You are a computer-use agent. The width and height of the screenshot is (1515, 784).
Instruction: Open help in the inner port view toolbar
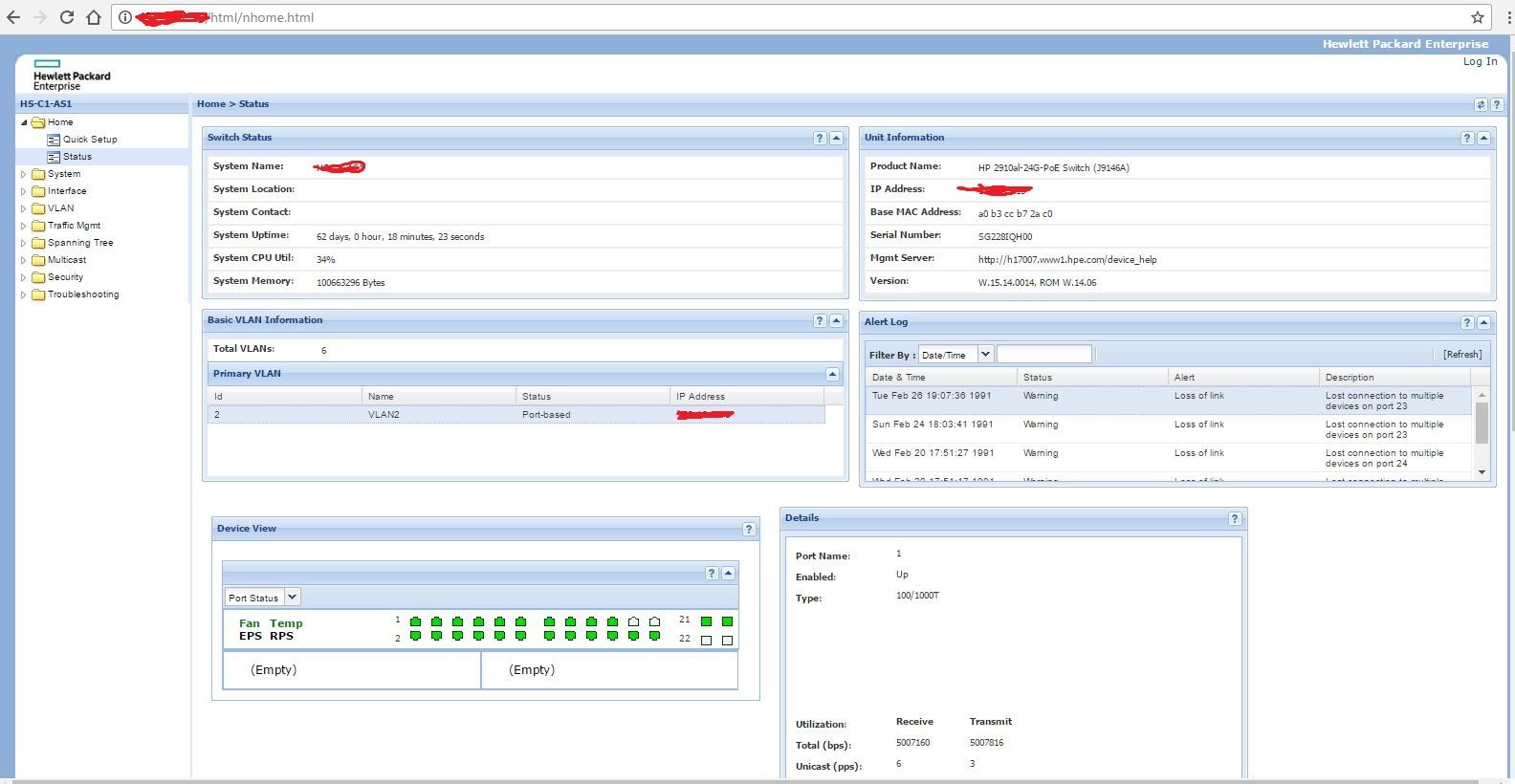(x=712, y=573)
